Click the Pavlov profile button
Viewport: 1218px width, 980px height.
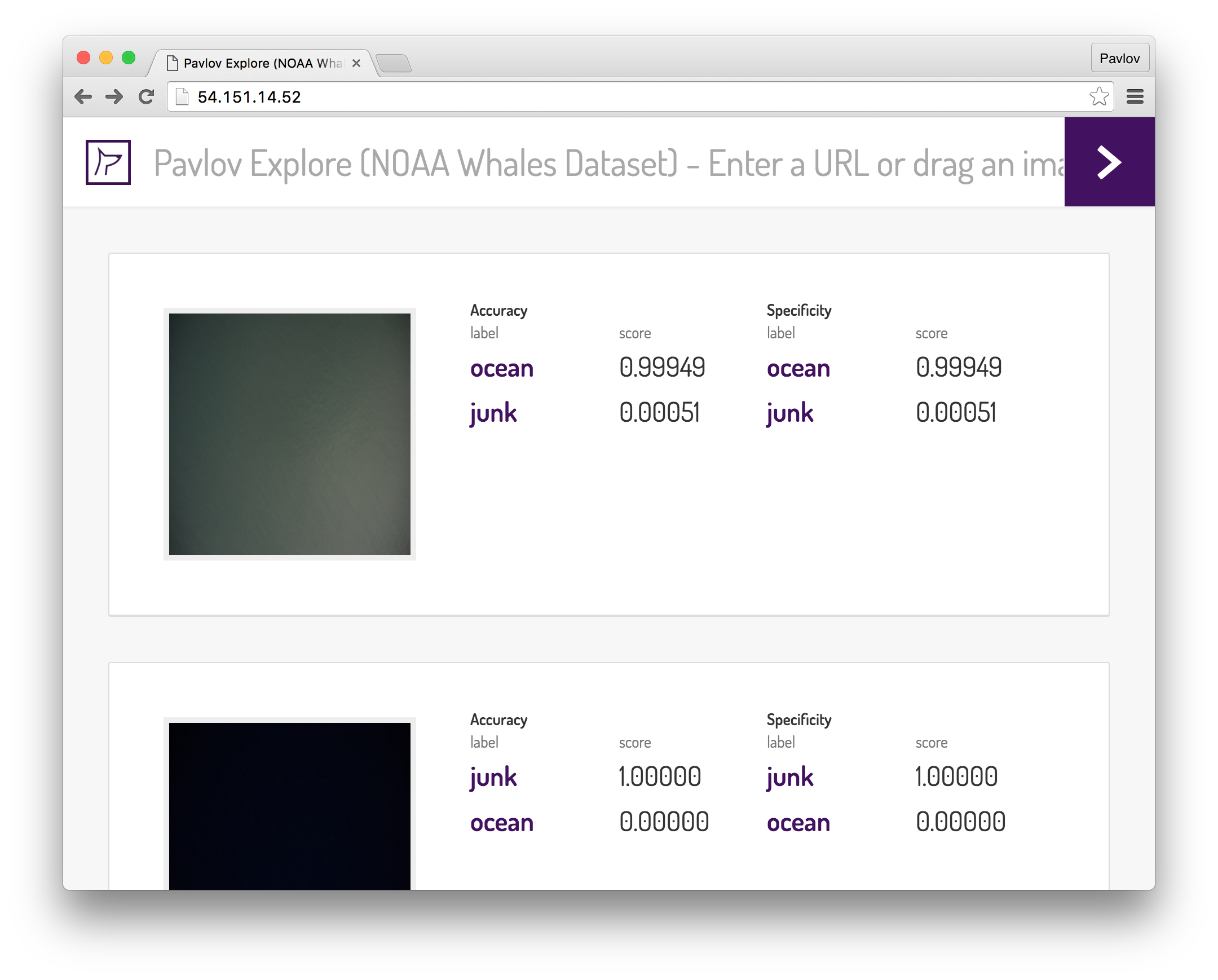click(x=1119, y=58)
